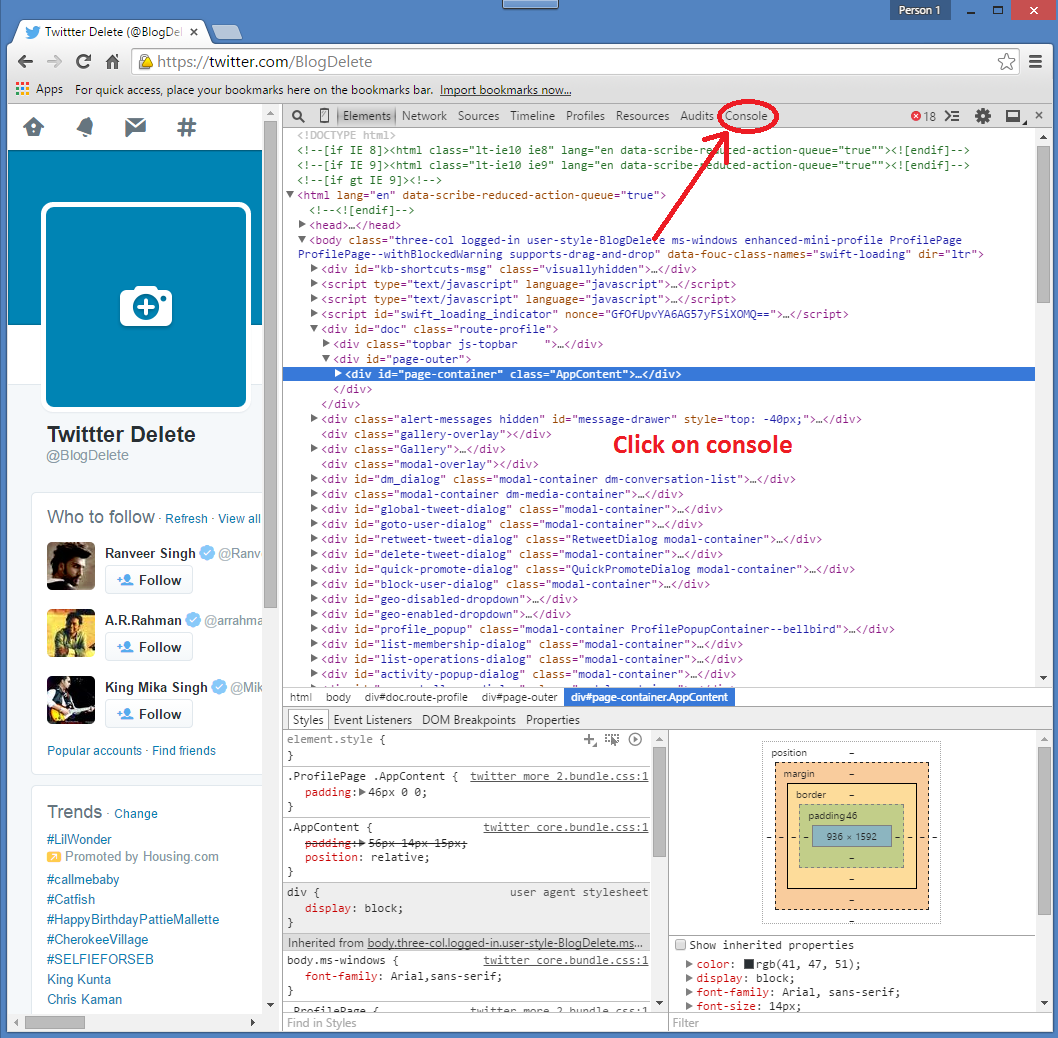Click Import bookmarks now link

click(505, 90)
